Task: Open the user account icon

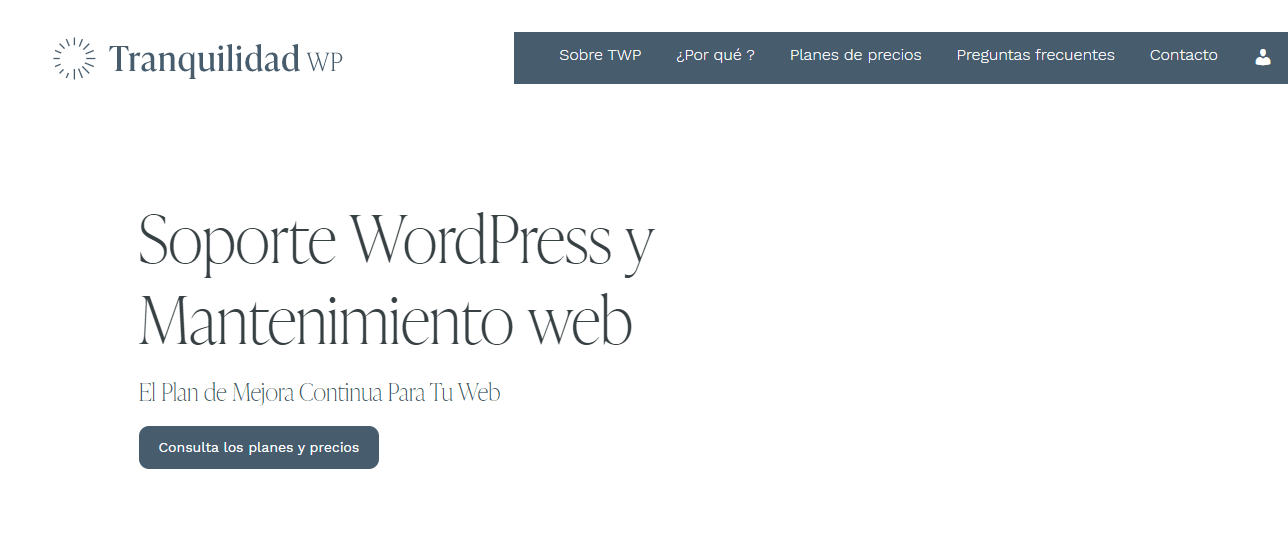Action: [1263, 57]
